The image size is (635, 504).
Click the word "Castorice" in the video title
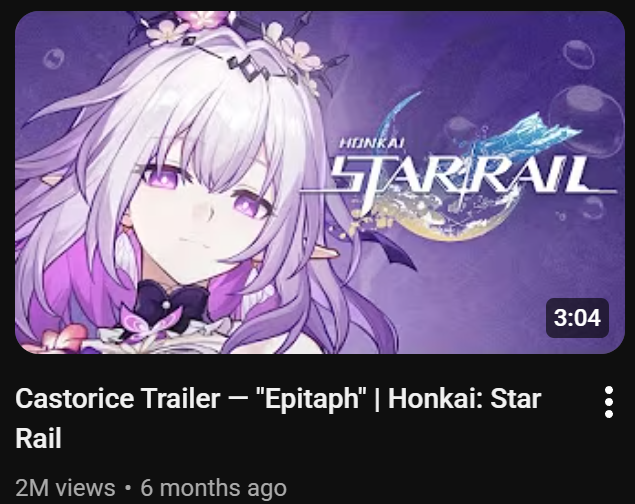tap(75, 398)
